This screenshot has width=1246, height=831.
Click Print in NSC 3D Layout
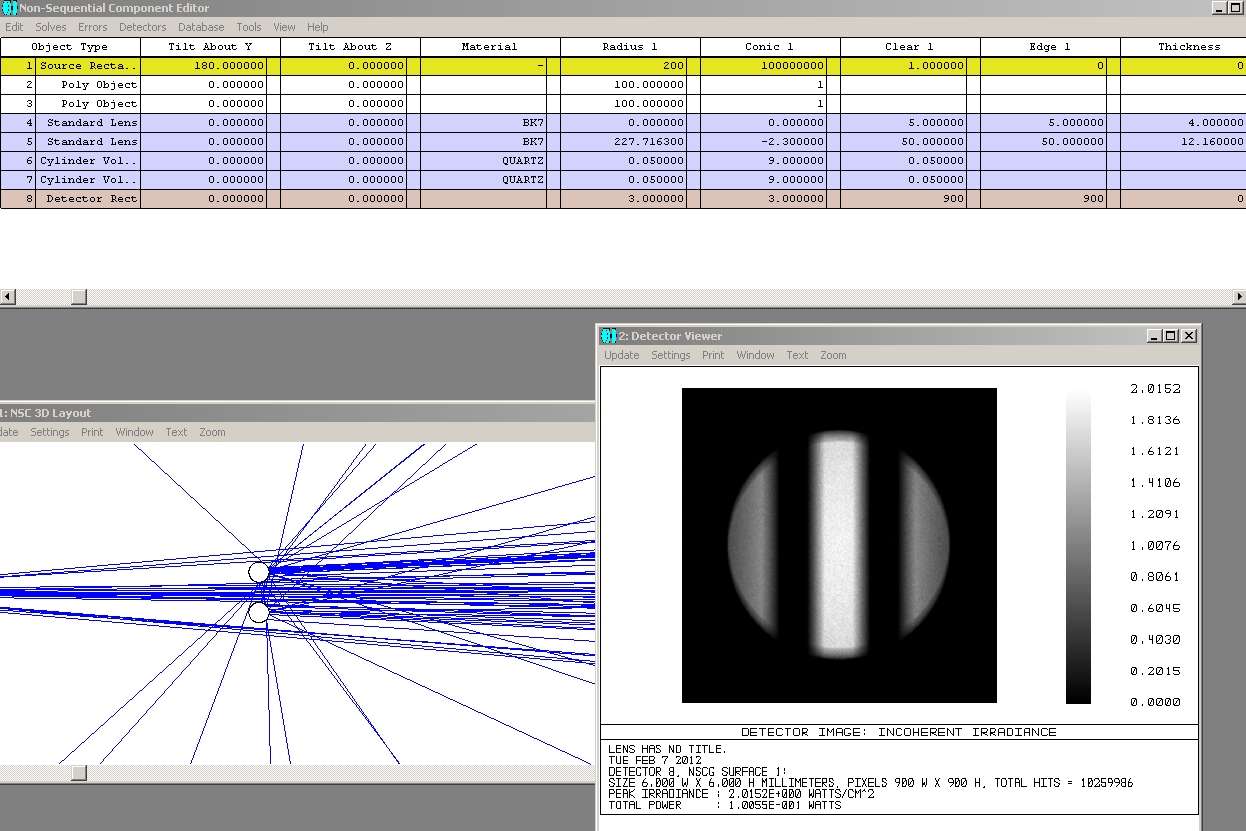tap(92, 432)
